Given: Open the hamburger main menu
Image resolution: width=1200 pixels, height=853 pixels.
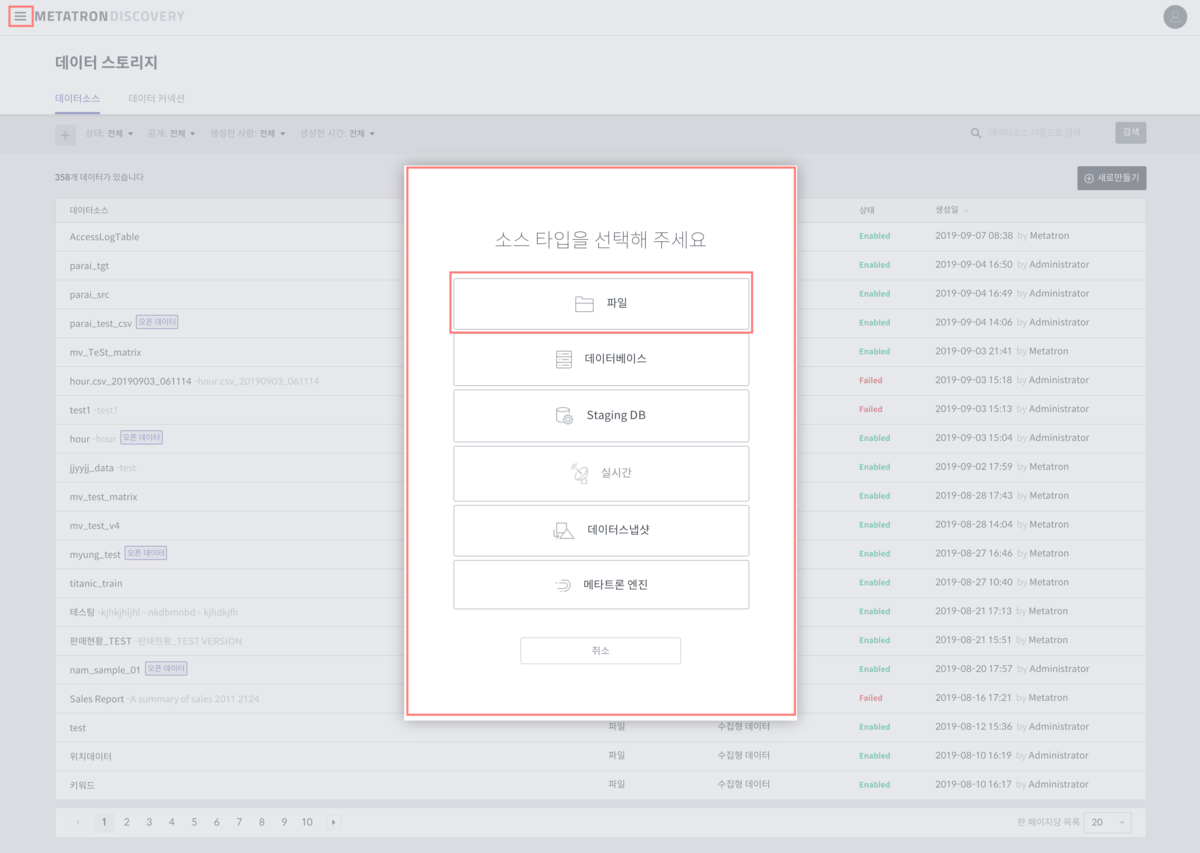Looking at the screenshot, I should pos(21,17).
